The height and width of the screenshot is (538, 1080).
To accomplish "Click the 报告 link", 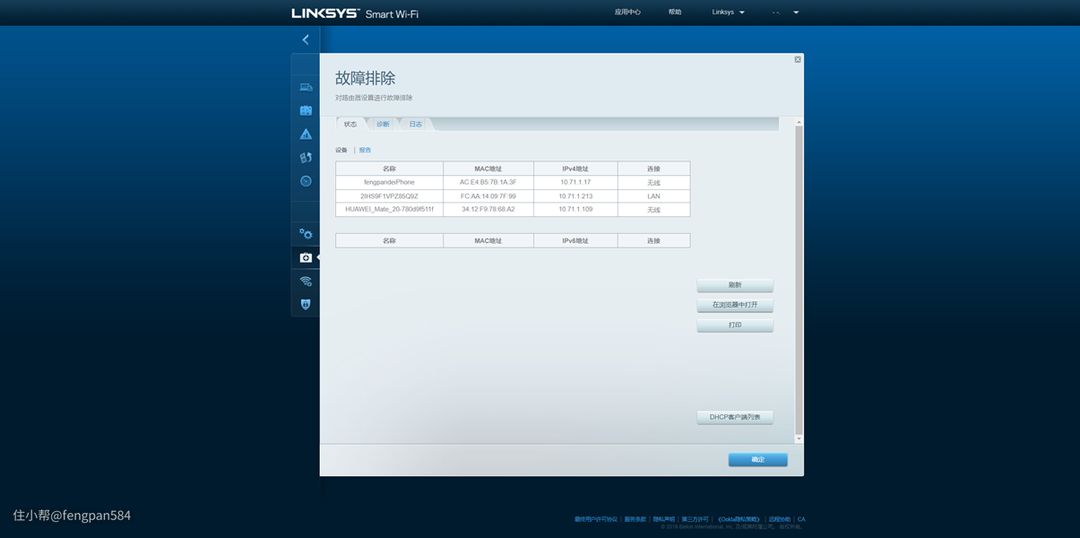I will [365, 150].
